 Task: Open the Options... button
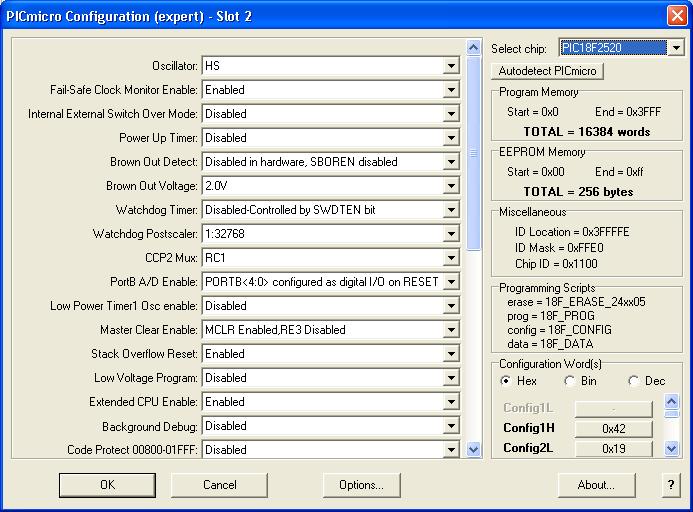[361, 485]
